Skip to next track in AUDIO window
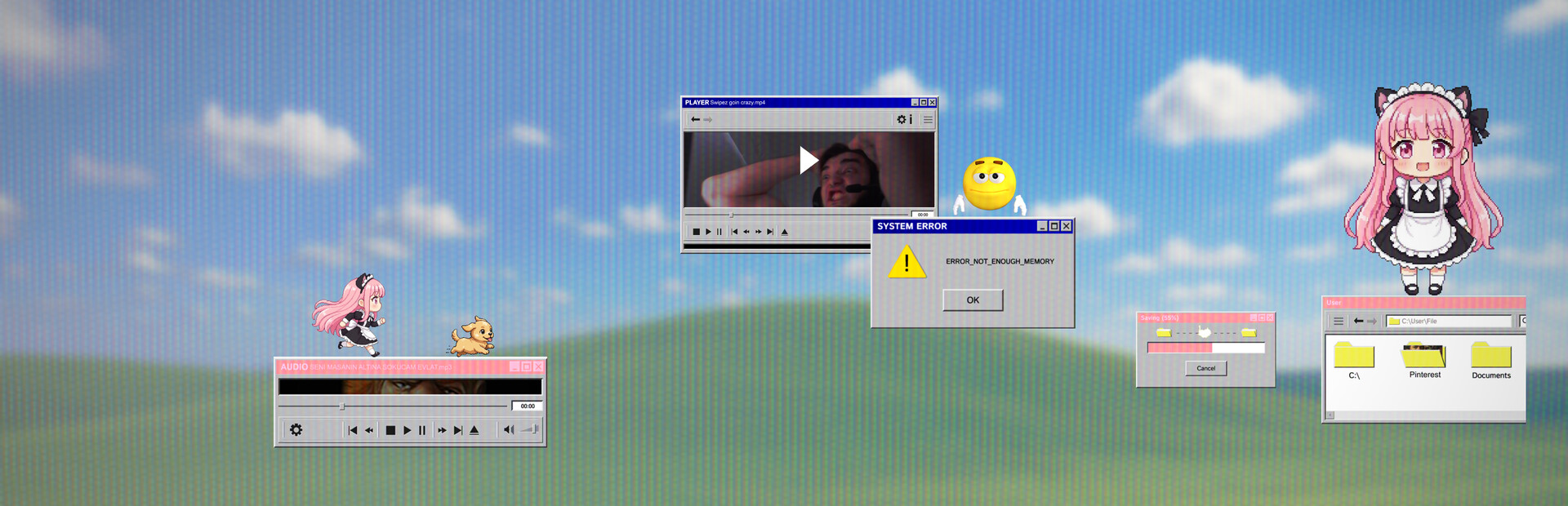Image resolution: width=1568 pixels, height=506 pixels. pyautogui.click(x=458, y=430)
